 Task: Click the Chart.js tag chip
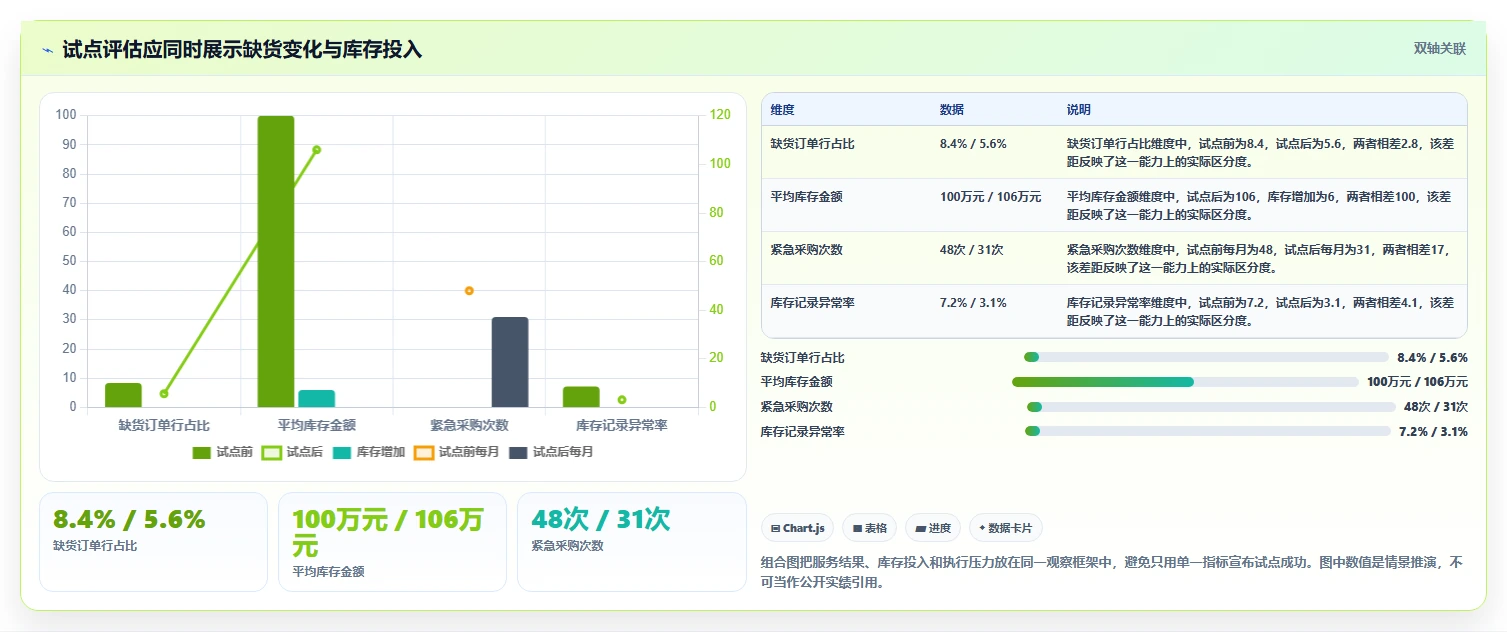[x=797, y=528]
